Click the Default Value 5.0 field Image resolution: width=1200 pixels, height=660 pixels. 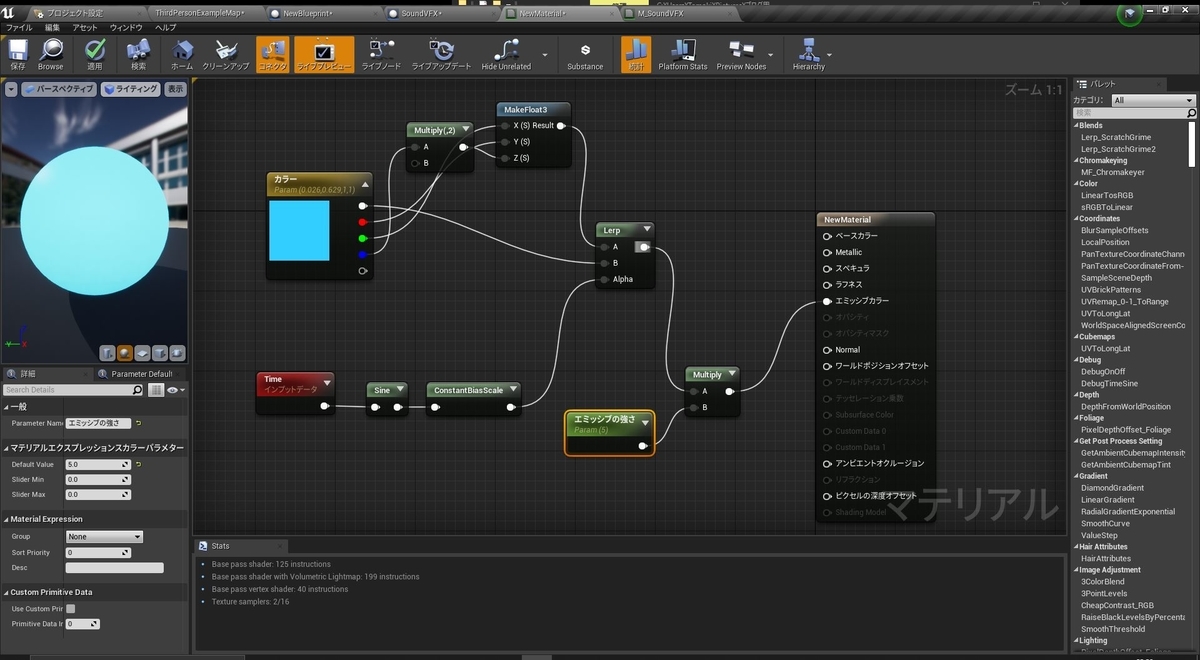point(97,464)
